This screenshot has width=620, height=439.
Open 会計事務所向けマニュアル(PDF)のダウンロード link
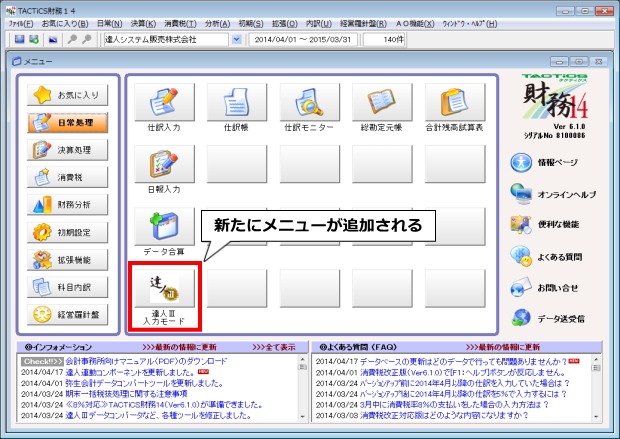[146, 361]
